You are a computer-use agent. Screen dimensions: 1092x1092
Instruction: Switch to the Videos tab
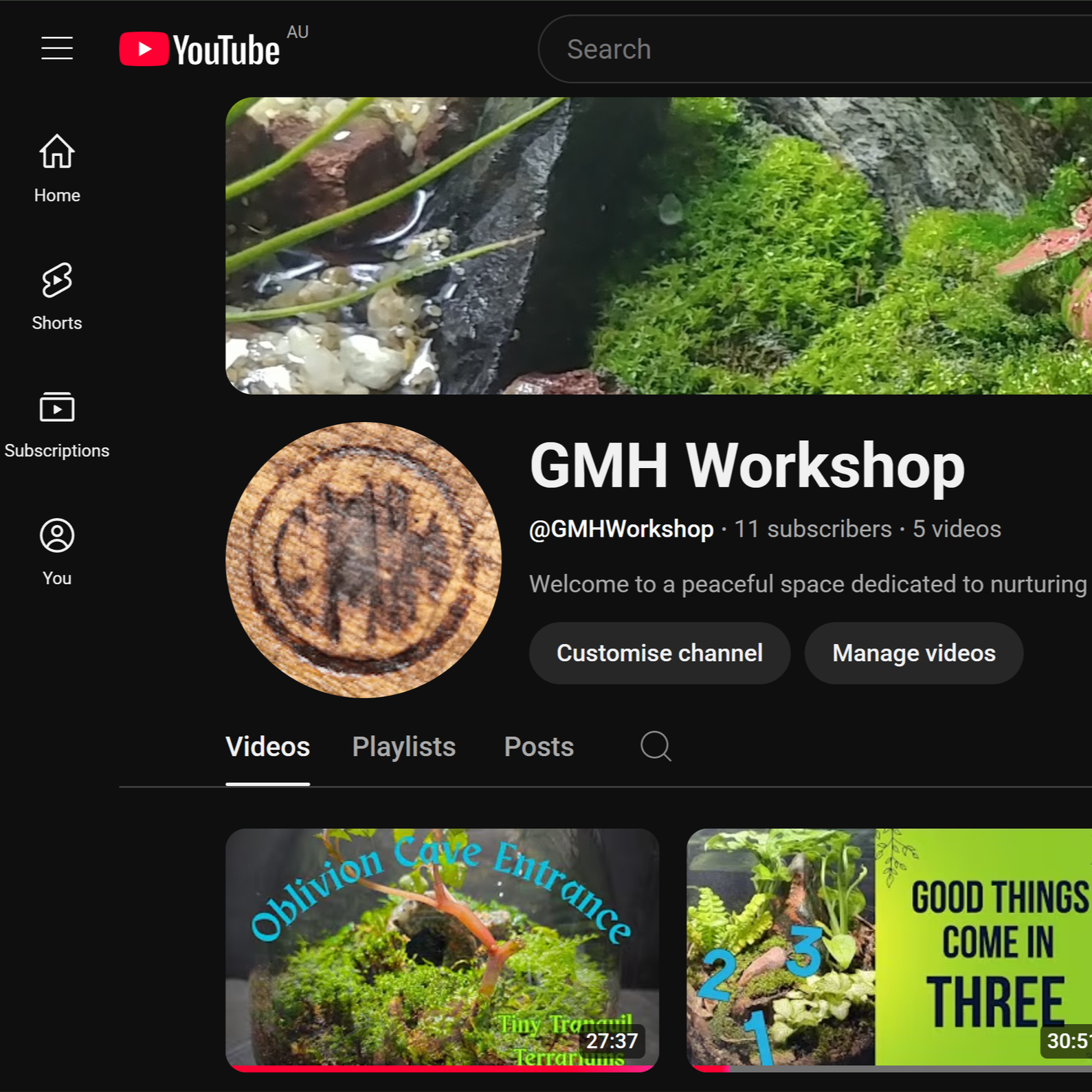click(x=268, y=747)
